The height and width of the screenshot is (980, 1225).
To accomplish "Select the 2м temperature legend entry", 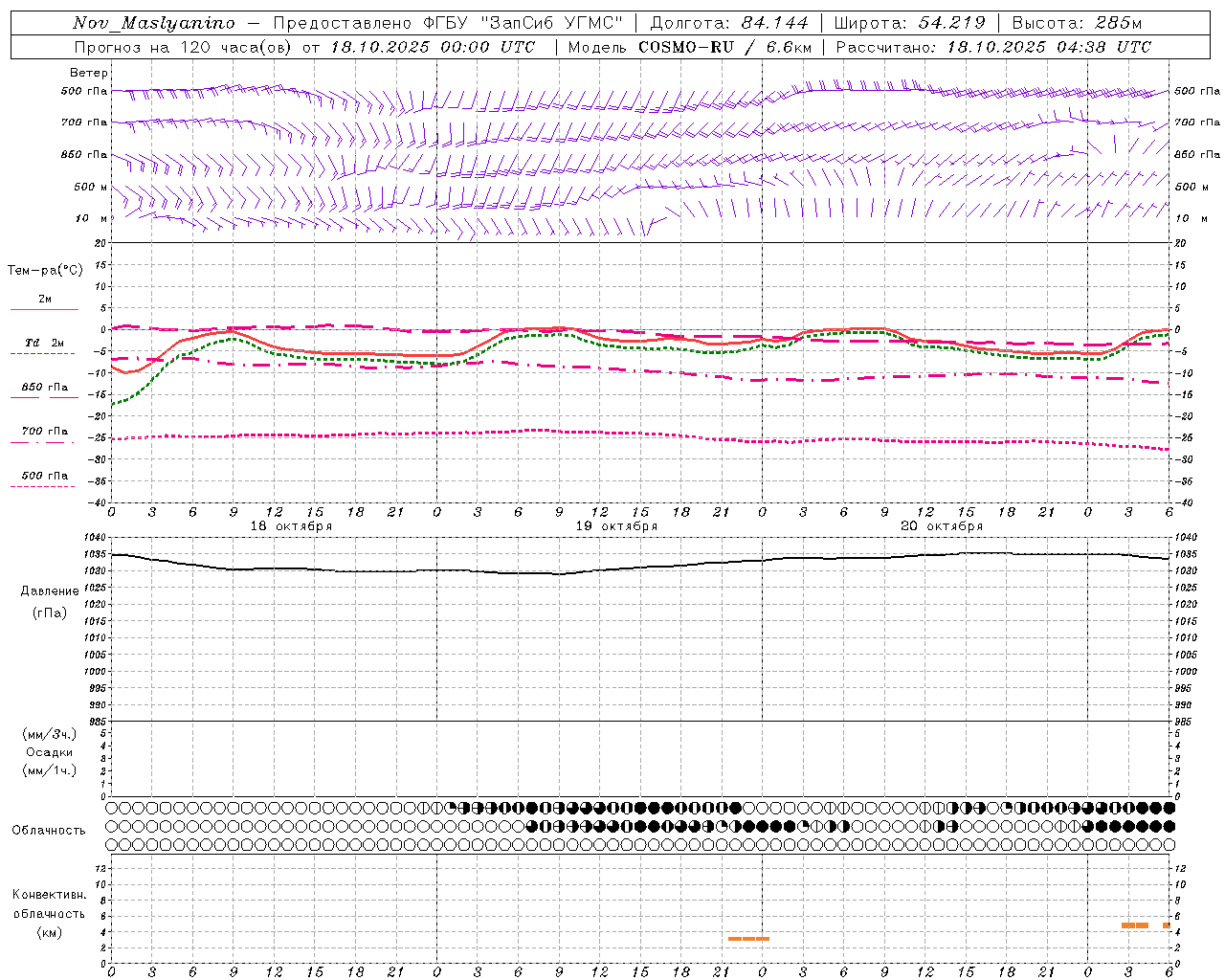I will pos(44,300).
